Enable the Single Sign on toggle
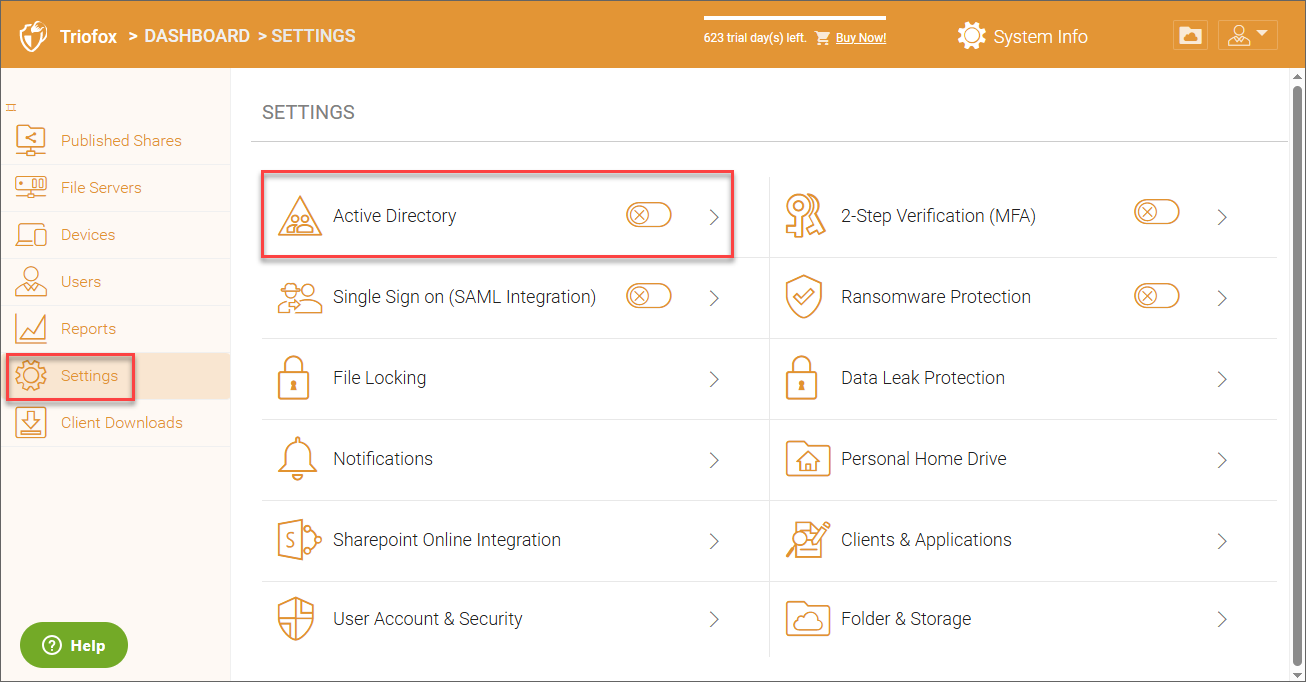 pyautogui.click(x=649, y=296)
